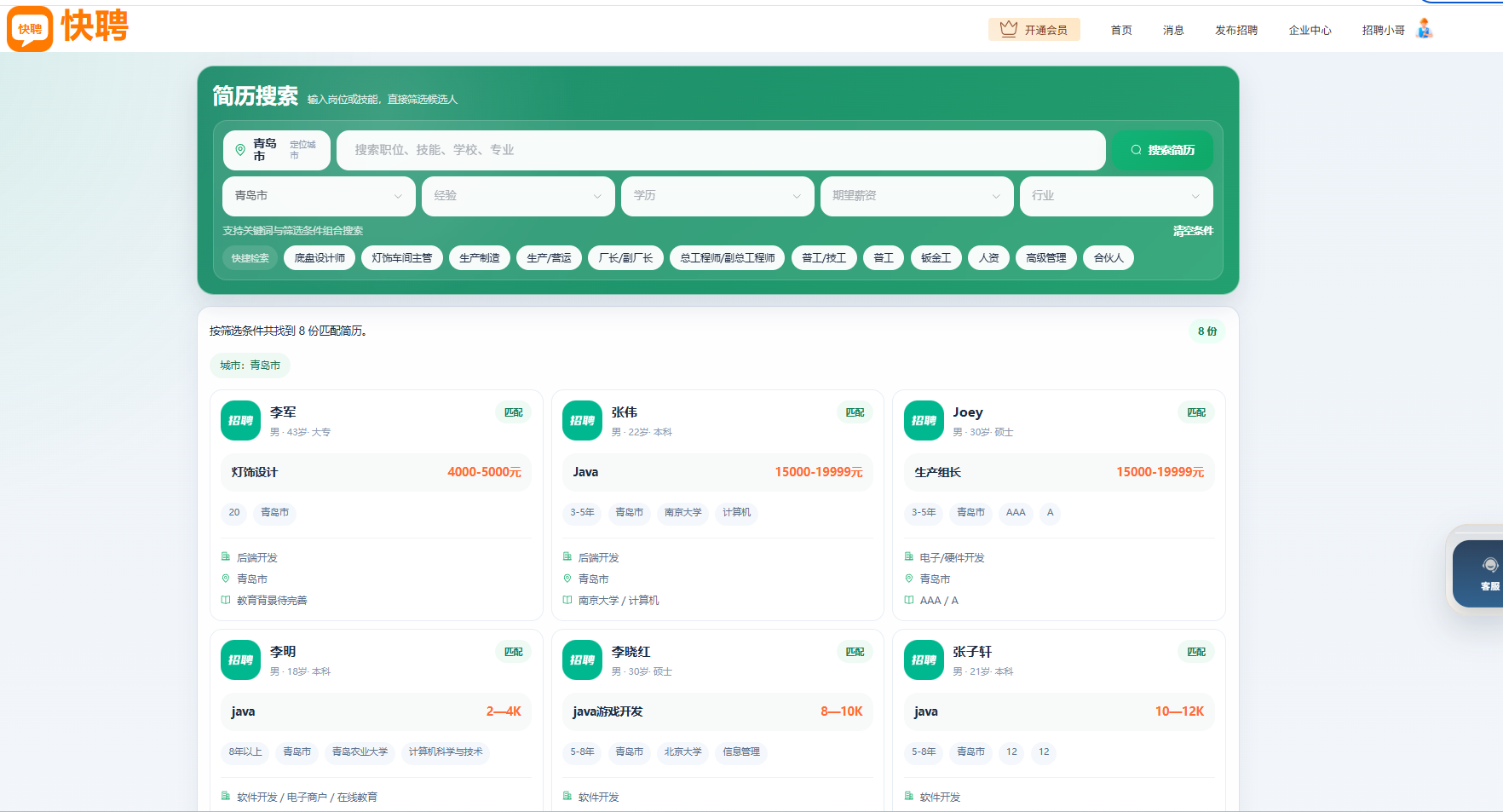Click the 清空条件 clear filters link
The image size is (1503, 812).
point(1193,231)
